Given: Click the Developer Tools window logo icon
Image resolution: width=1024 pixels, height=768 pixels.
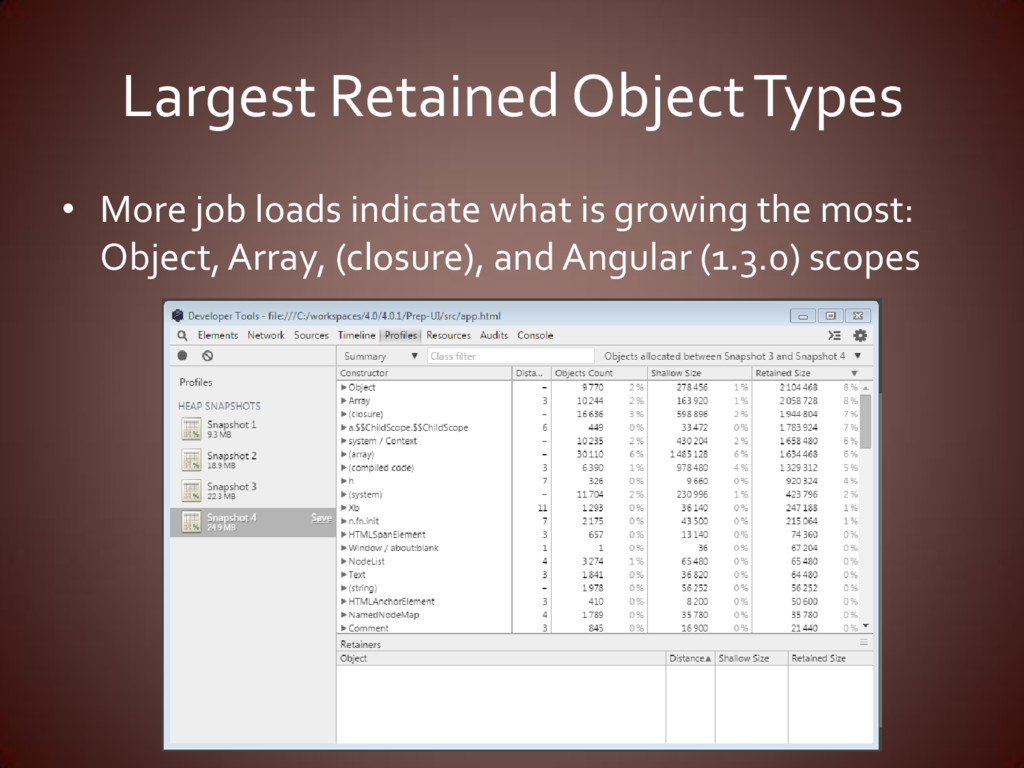Looking at the screenshot, I should pos(178,315).
